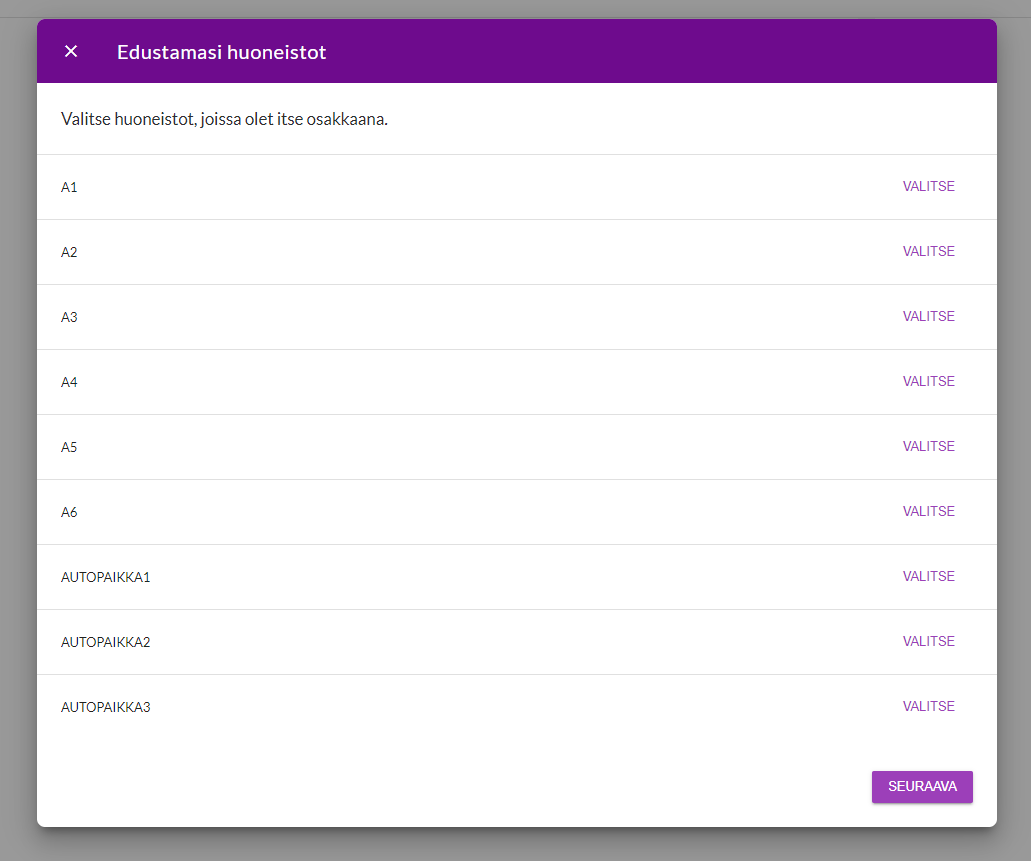Close the Edustamasi huoneistot dialog
Image resolution: width=1031 pixels, height=861 pixels.
coord(71,52)
